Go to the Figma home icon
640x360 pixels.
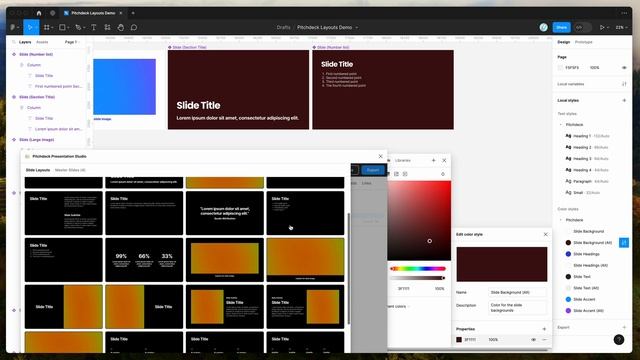pos(39,13)
